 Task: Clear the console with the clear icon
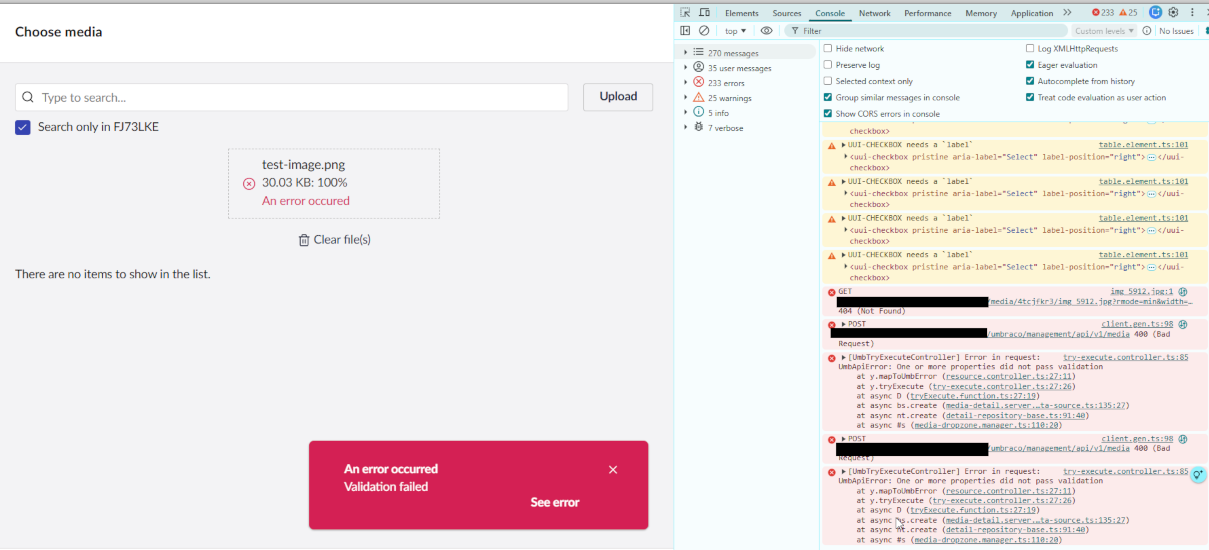pos(704,31)
